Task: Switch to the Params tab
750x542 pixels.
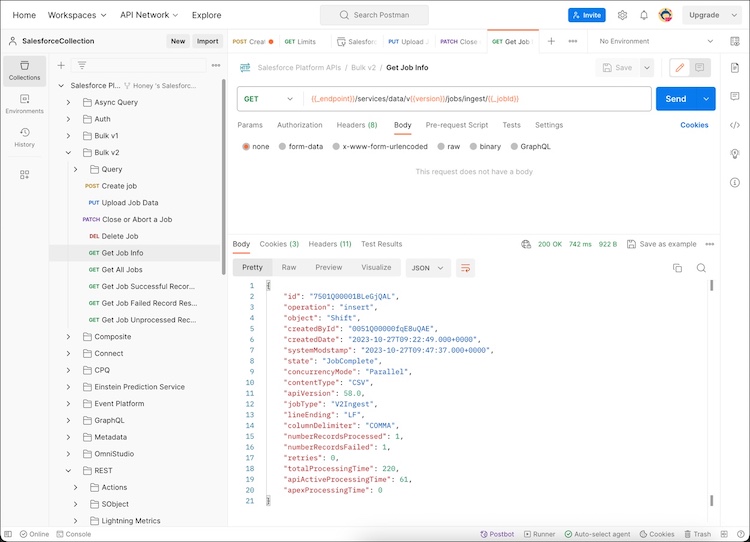Action: [x=250, y=125]
